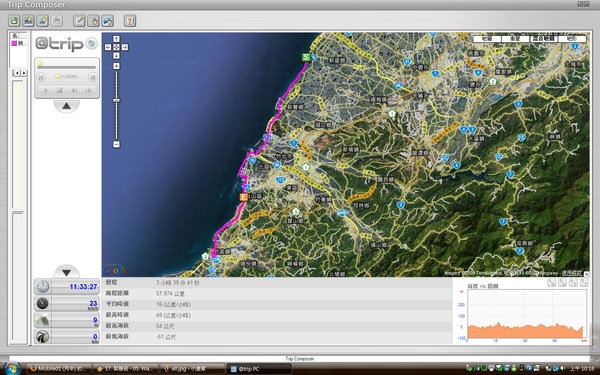Click the map zoom slider handle
This screenshot has height=375, width=600.
pyautogui.click(x=116, y=100)
